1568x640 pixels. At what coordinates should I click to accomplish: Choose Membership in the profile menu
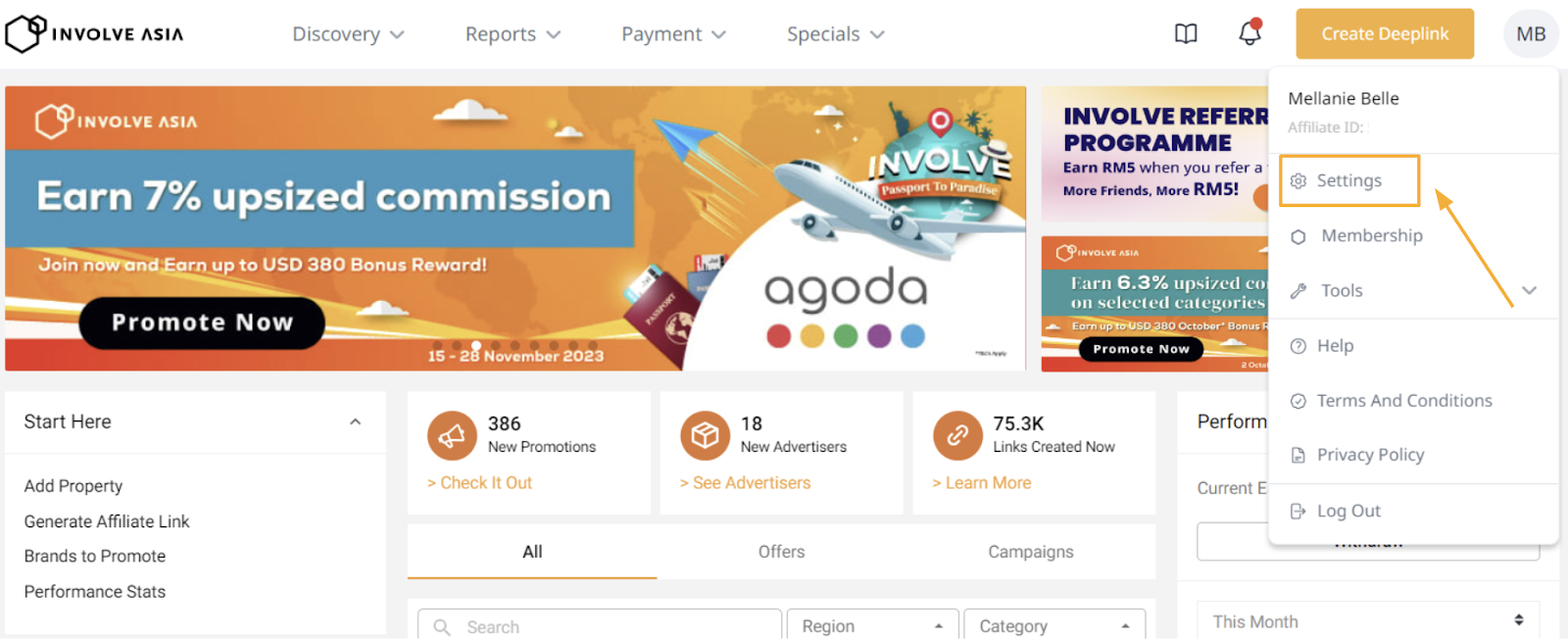pos(1371,236)
